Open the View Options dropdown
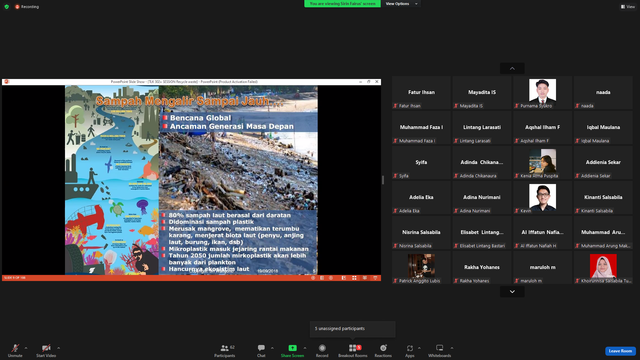The height and width of the screenshot is (360, 640). (402, 4)
